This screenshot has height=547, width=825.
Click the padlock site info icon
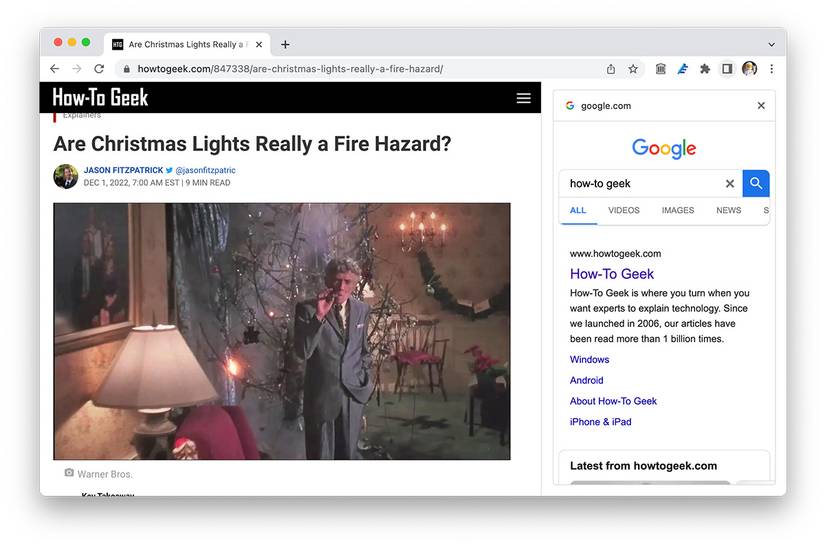[126, 69]
